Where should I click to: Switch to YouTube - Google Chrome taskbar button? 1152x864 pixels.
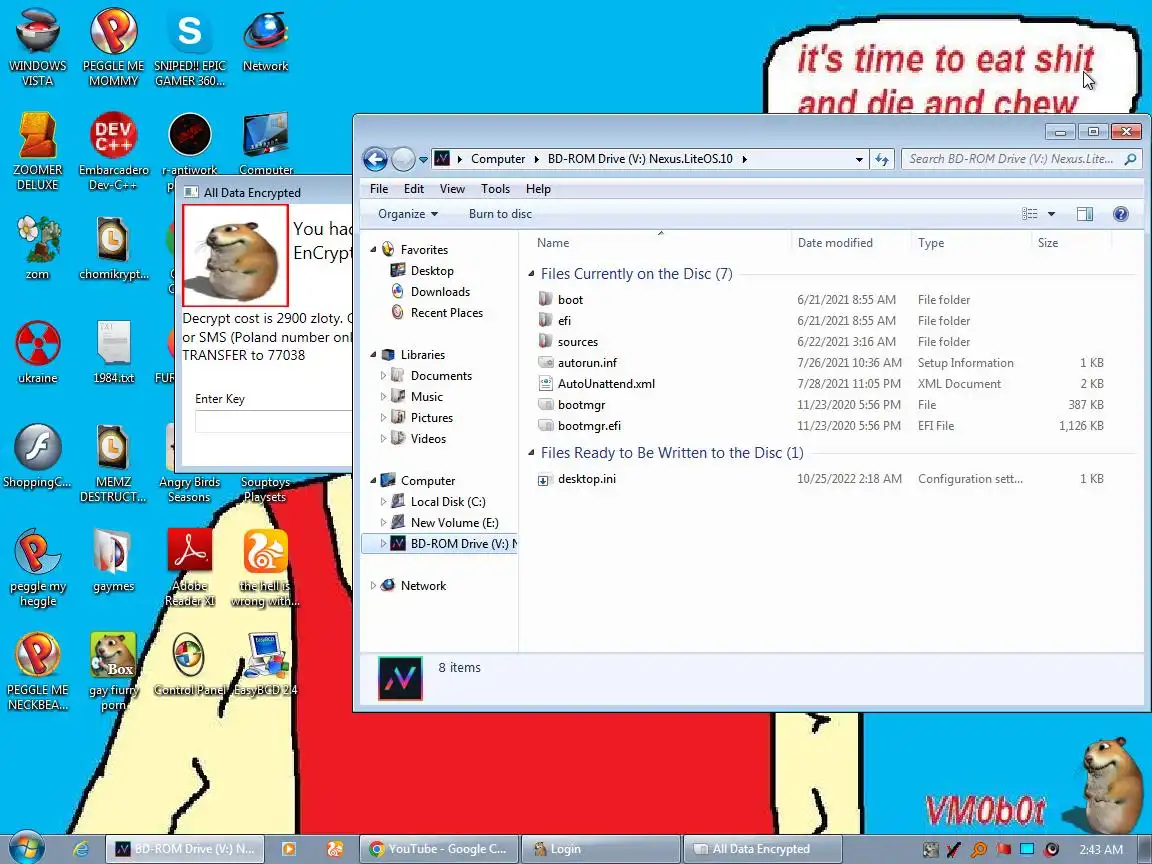point(439,849)
